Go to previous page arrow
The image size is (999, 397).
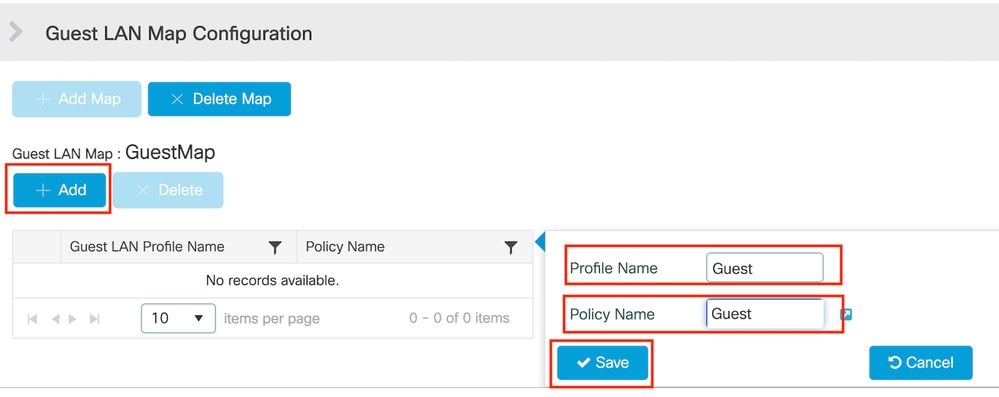[x=55, y=319]
